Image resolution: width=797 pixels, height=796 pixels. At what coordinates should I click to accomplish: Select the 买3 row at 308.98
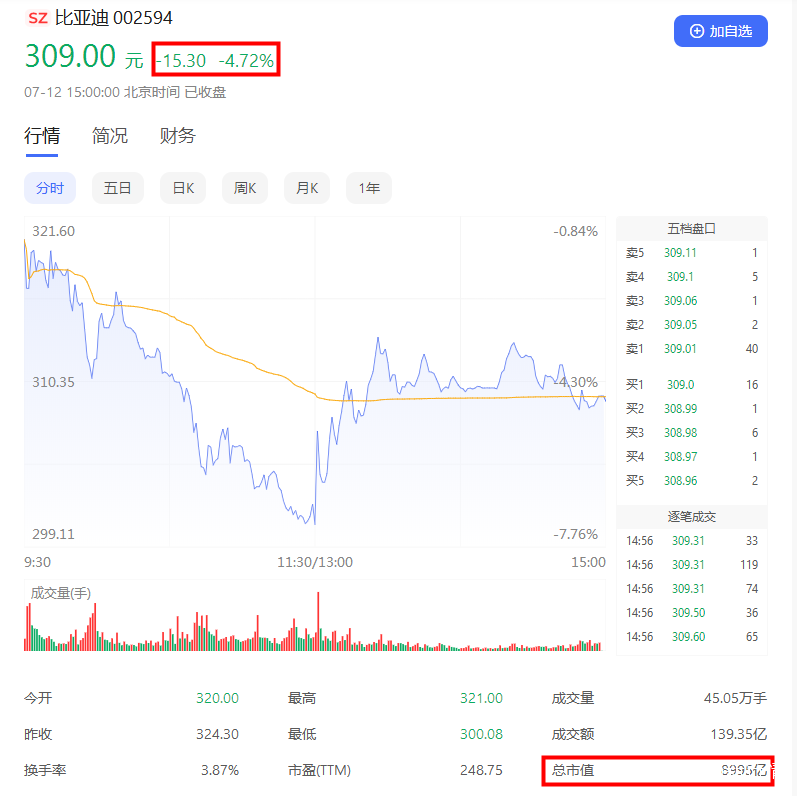click(691, 433)
